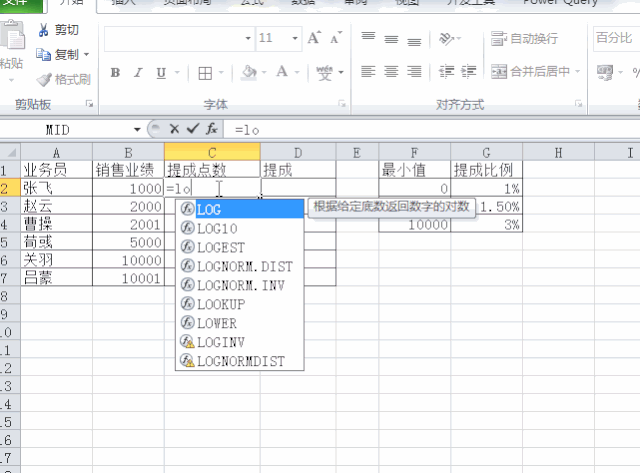Open the font size dropdown
The image size is (640, 473).
[x=293, y=39]
